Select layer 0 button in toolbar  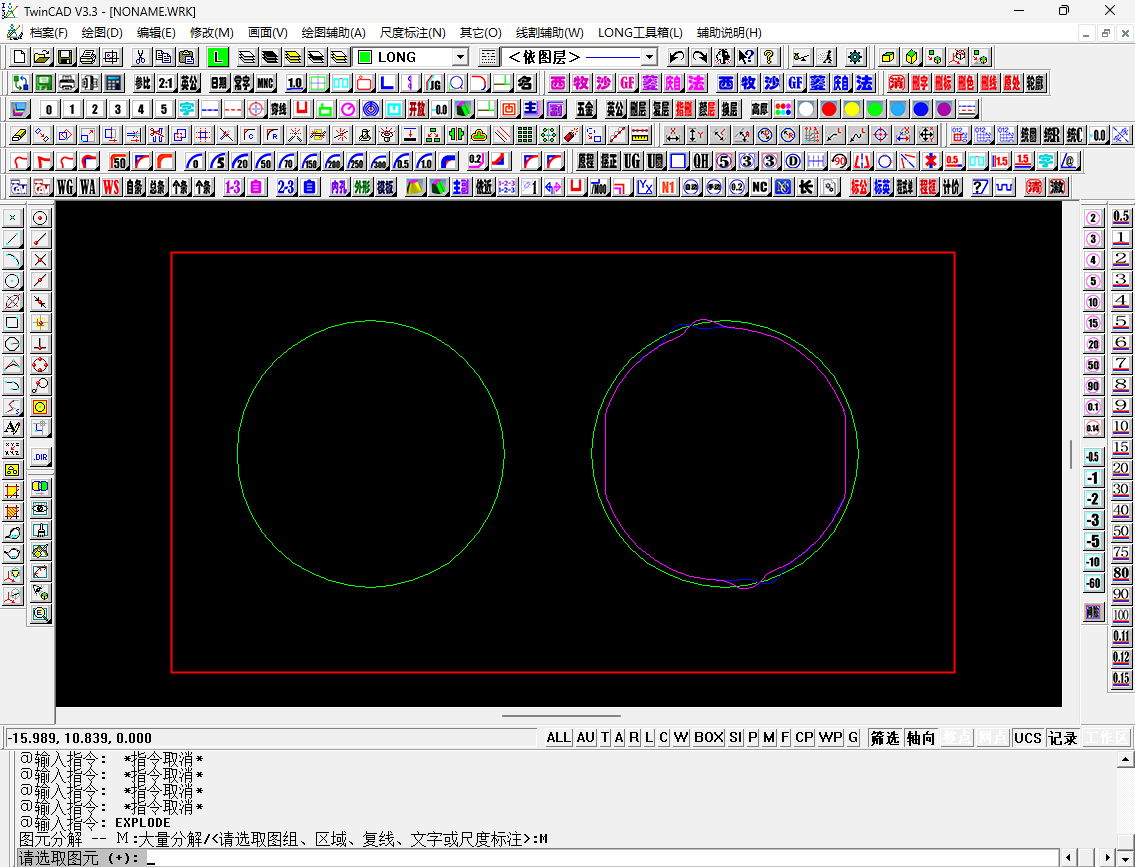[x=48, y=107]
